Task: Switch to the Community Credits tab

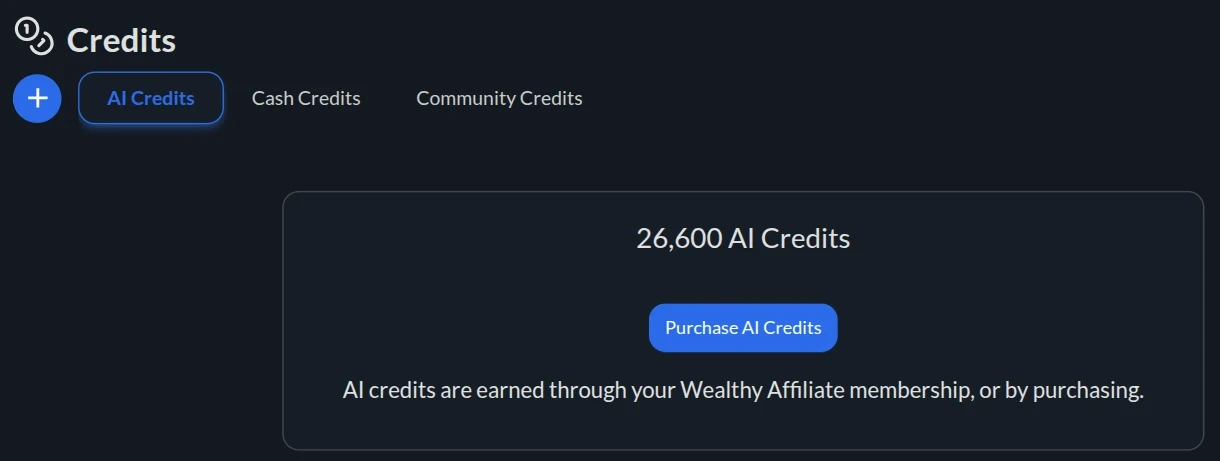Action: [499, 98]
